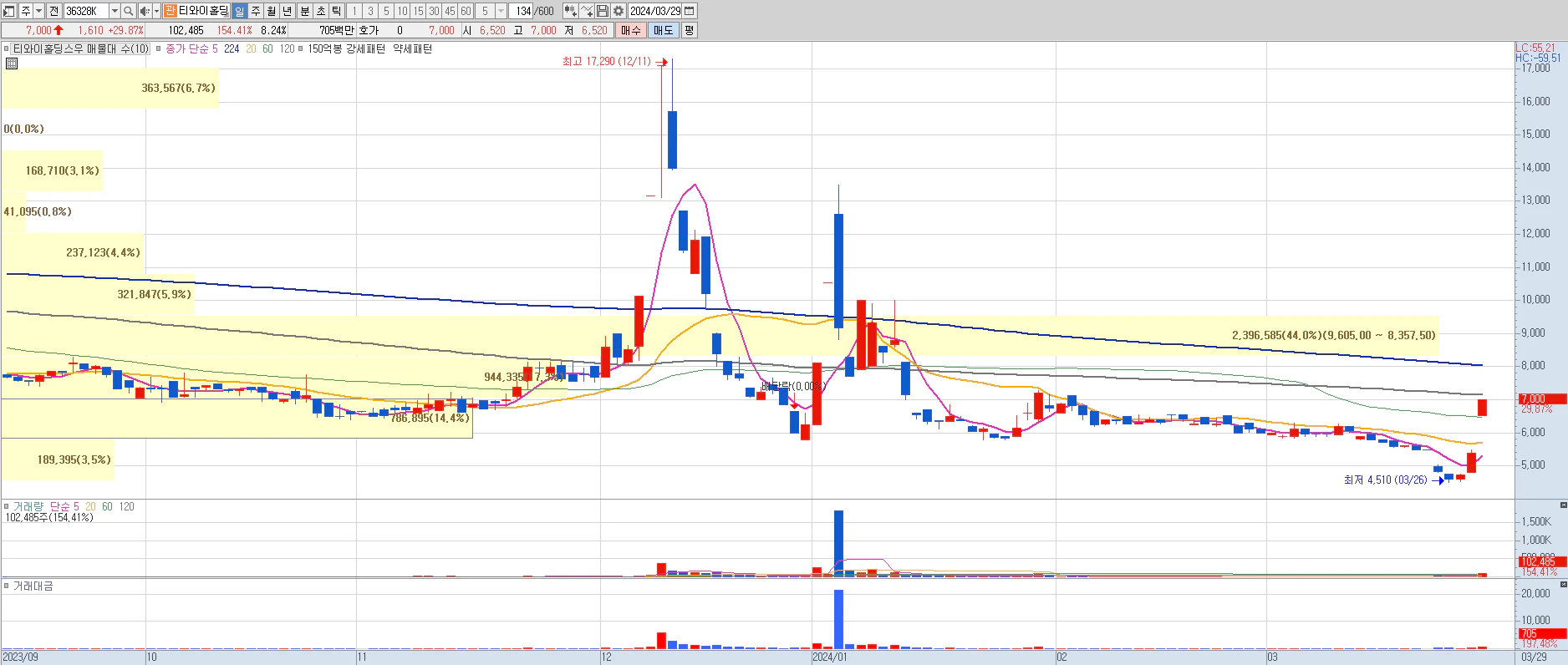Click the gray 120 moving average legend
Image resolution: width=1568 pixels, height=665 pixels.
point(287,49)
